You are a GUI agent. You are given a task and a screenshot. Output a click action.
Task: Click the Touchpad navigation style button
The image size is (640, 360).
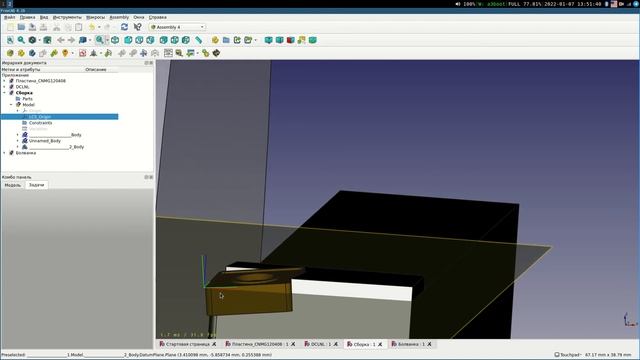pyautogui.click(x=568, y=355)
